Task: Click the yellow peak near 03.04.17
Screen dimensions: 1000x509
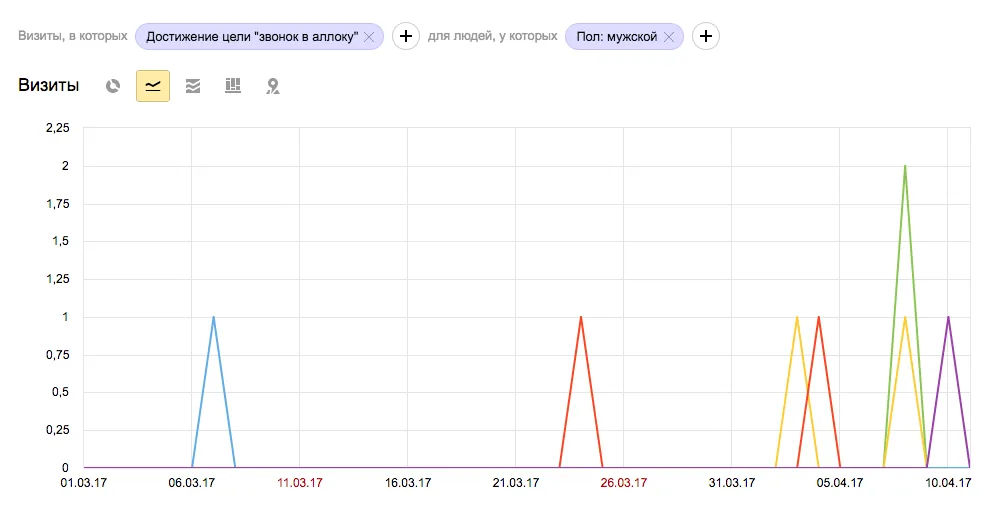Action: coord(797,317)
